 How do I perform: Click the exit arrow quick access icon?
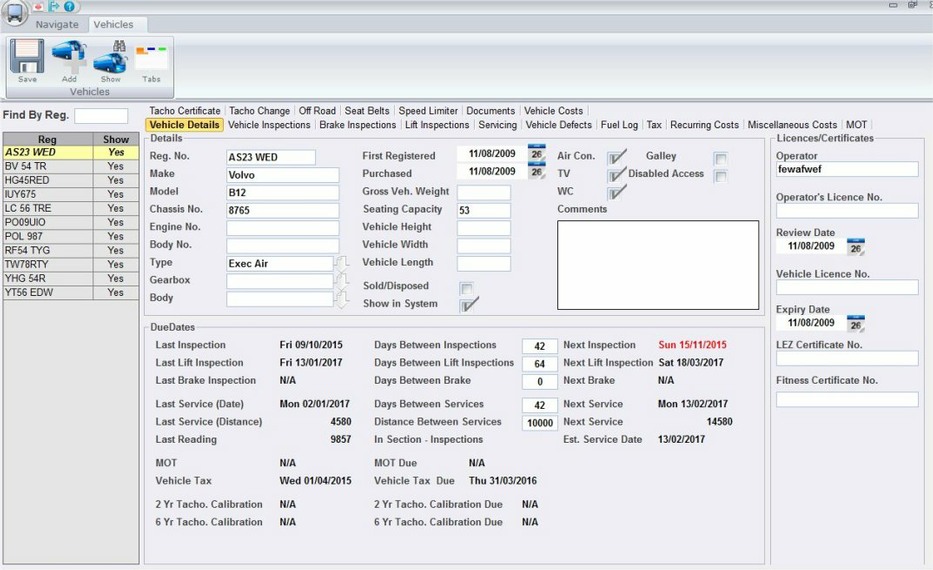tap(54, 6)
